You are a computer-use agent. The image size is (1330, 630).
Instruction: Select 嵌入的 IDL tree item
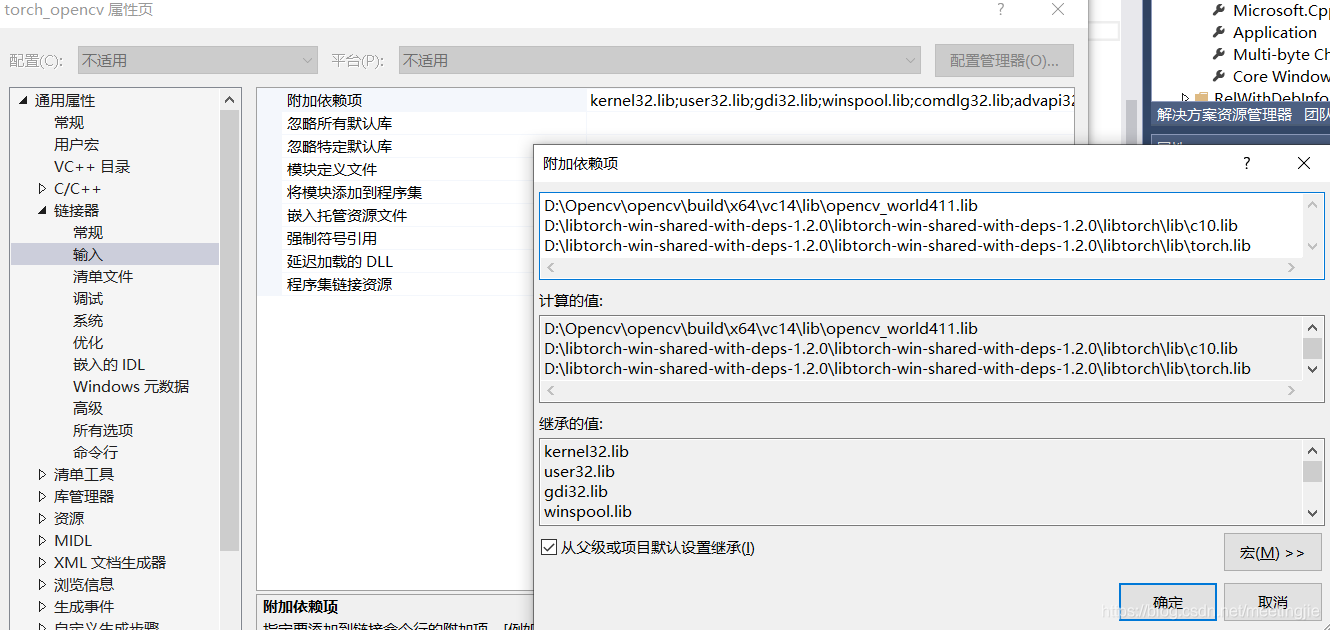coord(109,364)
